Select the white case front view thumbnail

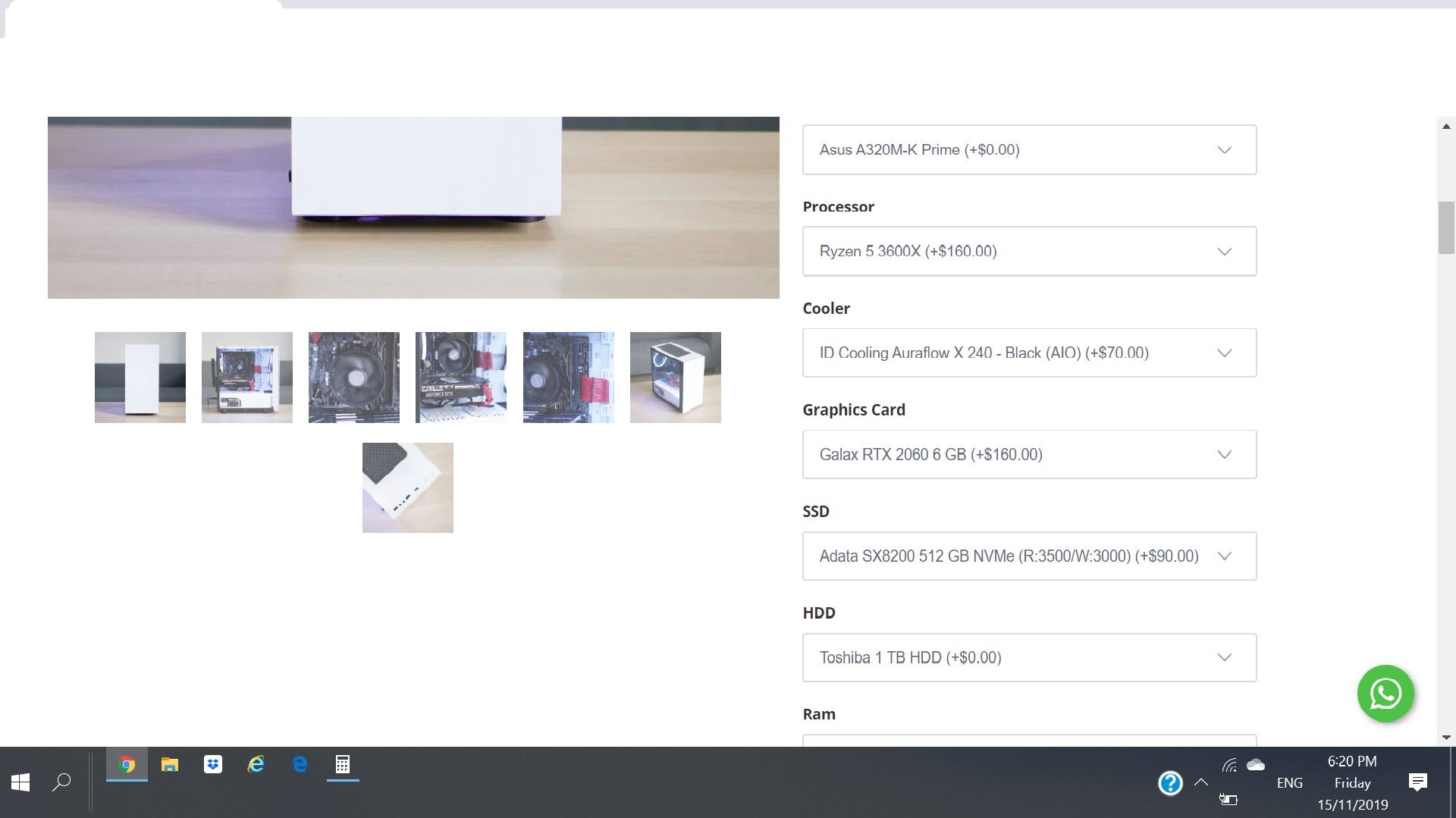click(x=140, y=378)
